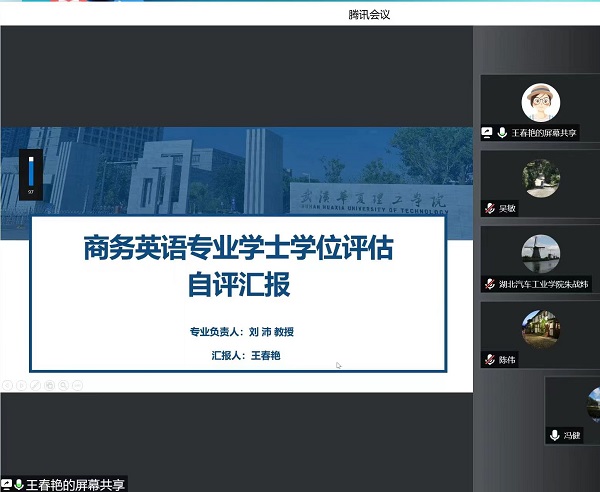Image resolution: width=600 pixels, height=492 pixels.
Task: Click 吴敏's muted microphone icon
Action: click(490, 209)
